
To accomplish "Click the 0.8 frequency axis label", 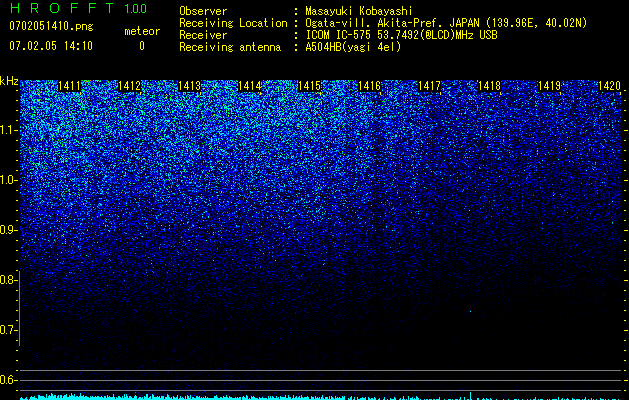I will (x=9, y=280).
